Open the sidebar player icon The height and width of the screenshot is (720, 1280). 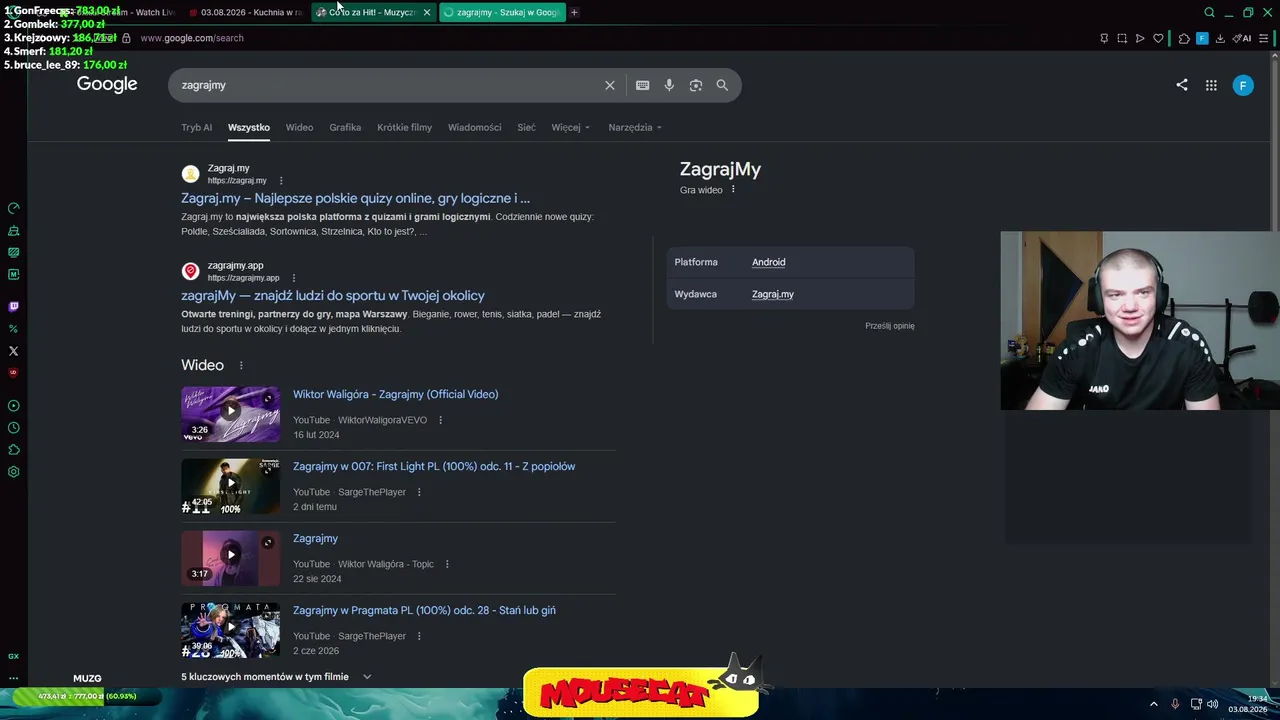tap(13, 406)
